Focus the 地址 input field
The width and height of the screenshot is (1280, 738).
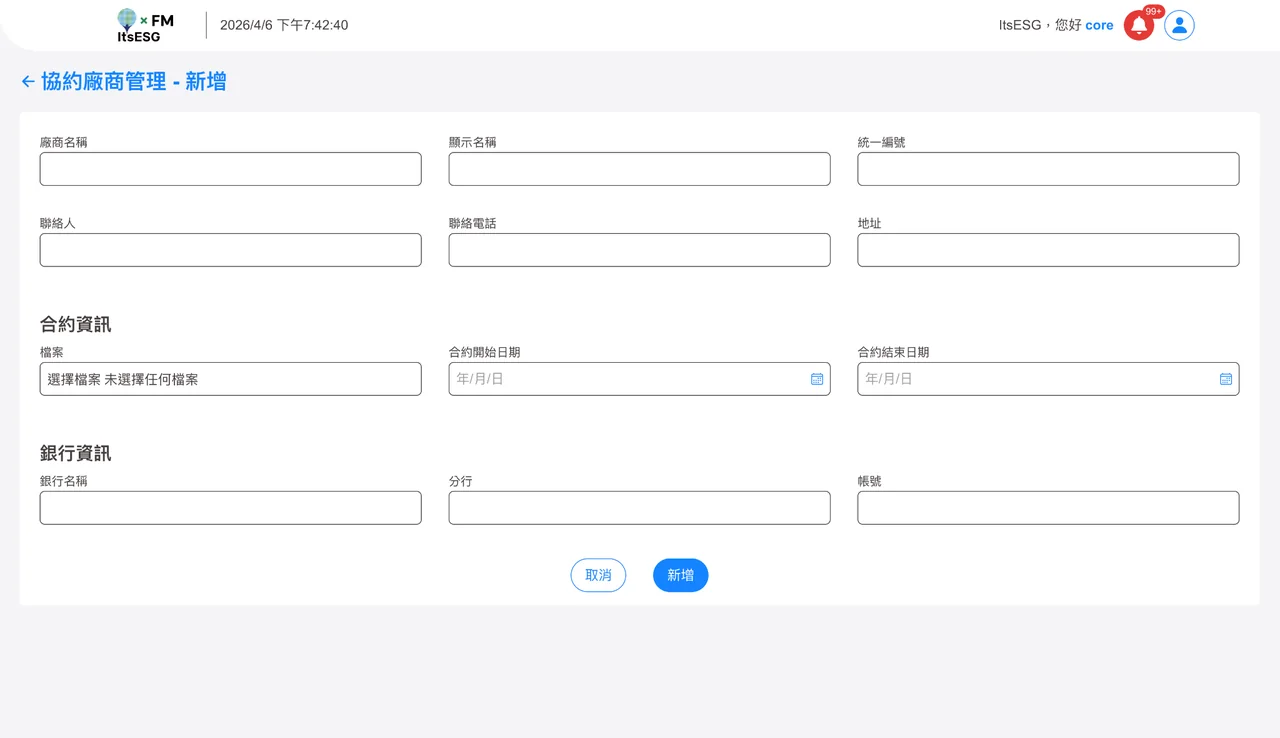click(x=1048, y=250)
